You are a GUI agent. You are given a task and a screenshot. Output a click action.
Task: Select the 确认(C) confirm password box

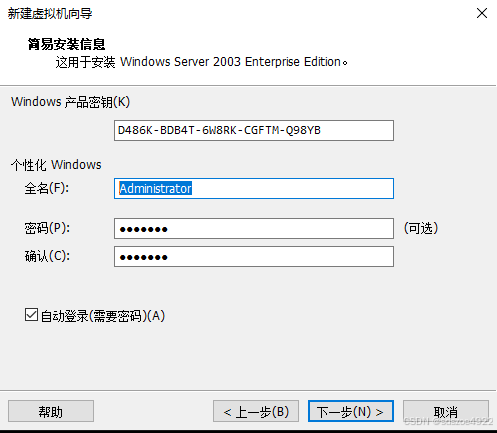tap(254, 256)
